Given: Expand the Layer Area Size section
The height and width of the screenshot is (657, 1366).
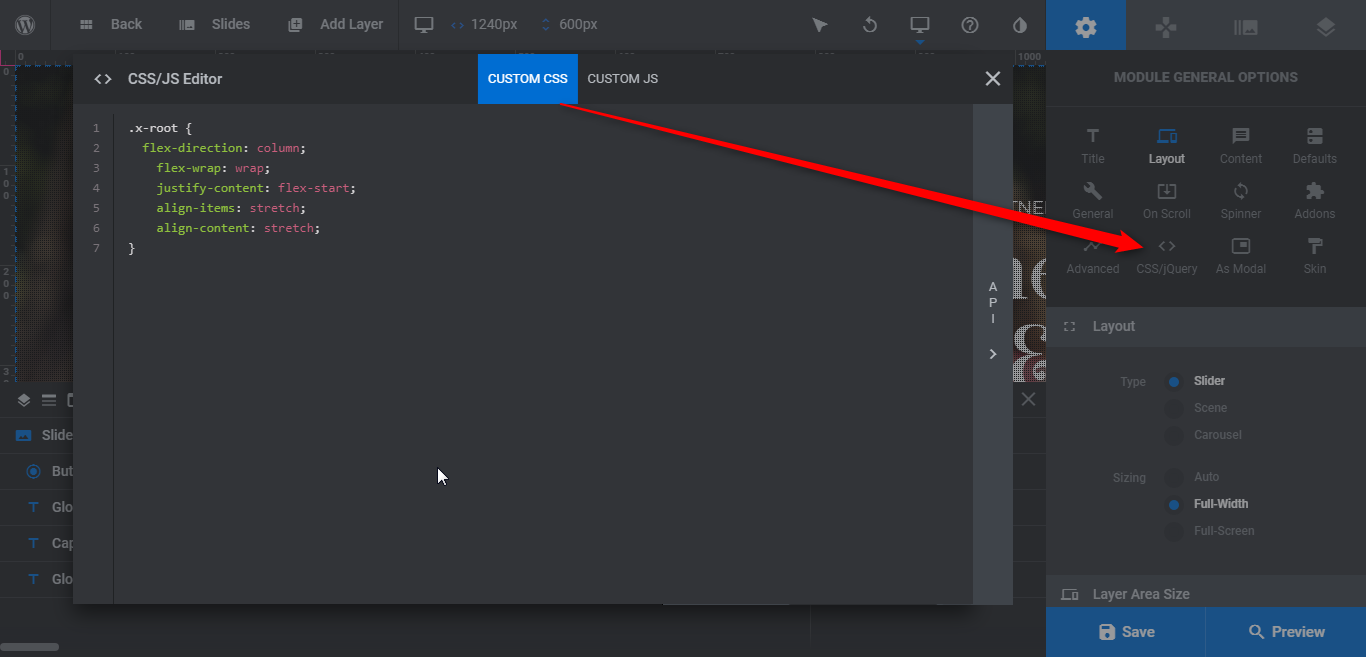Looking at the screenshot, I should click(x=1206, y=594).
